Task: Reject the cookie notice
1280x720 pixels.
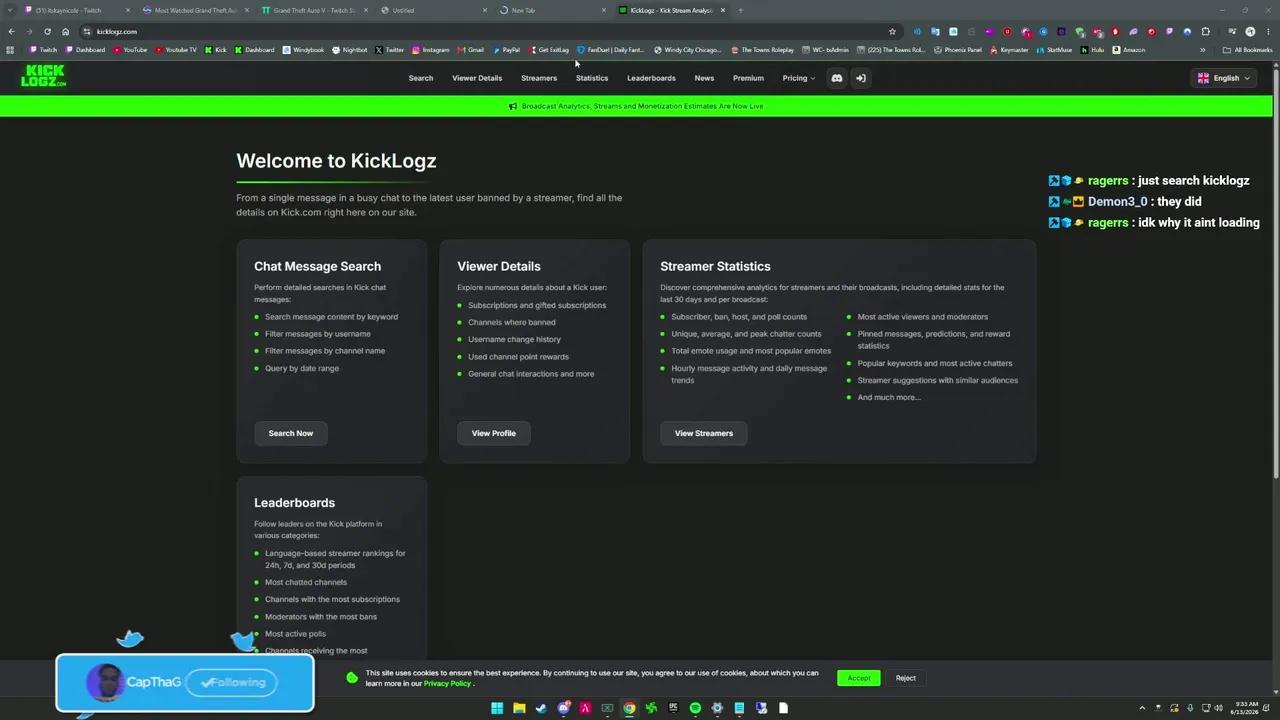Action: (906, 678)
